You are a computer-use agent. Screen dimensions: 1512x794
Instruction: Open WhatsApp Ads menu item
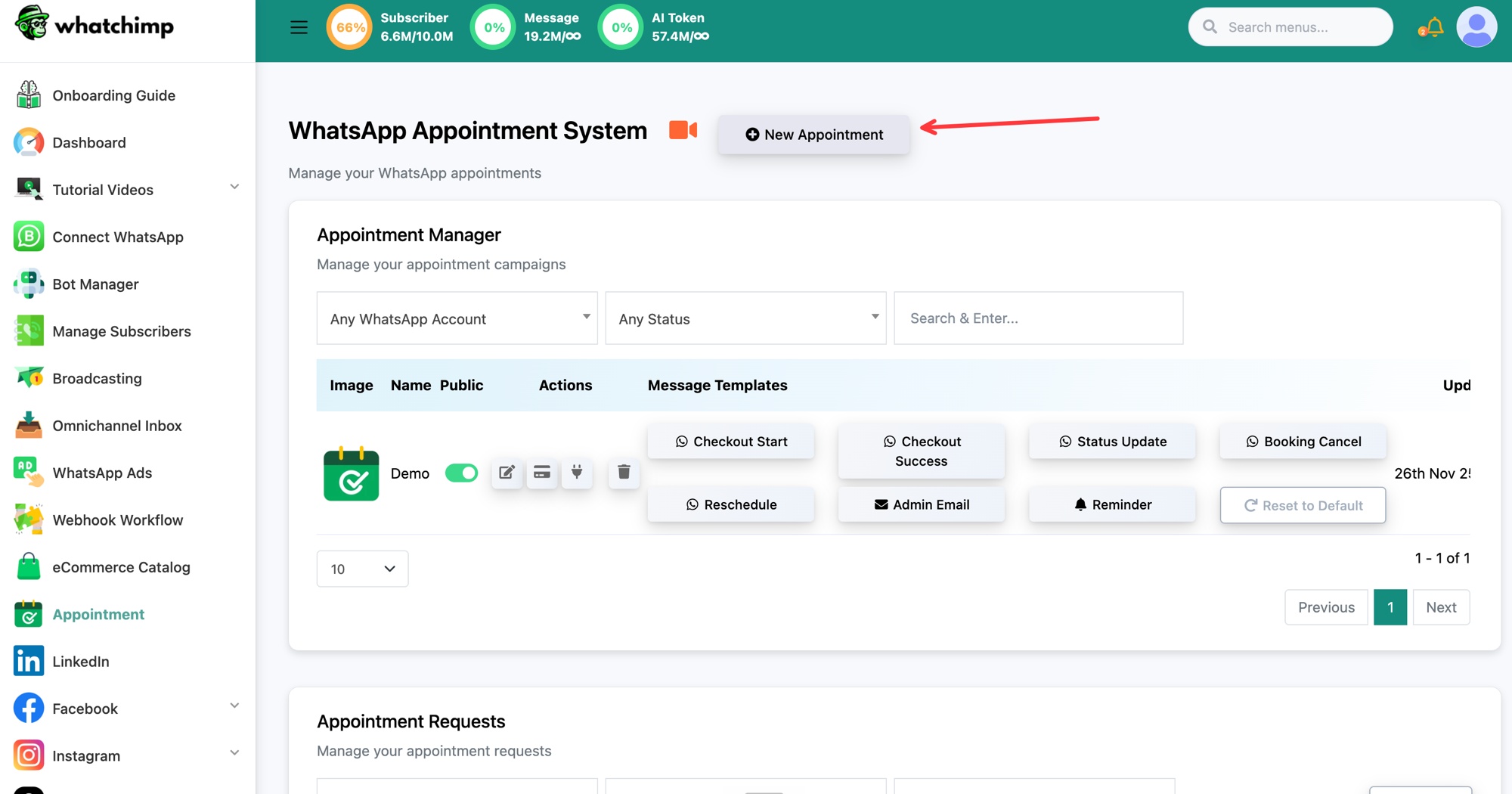(x=102, y=473)
